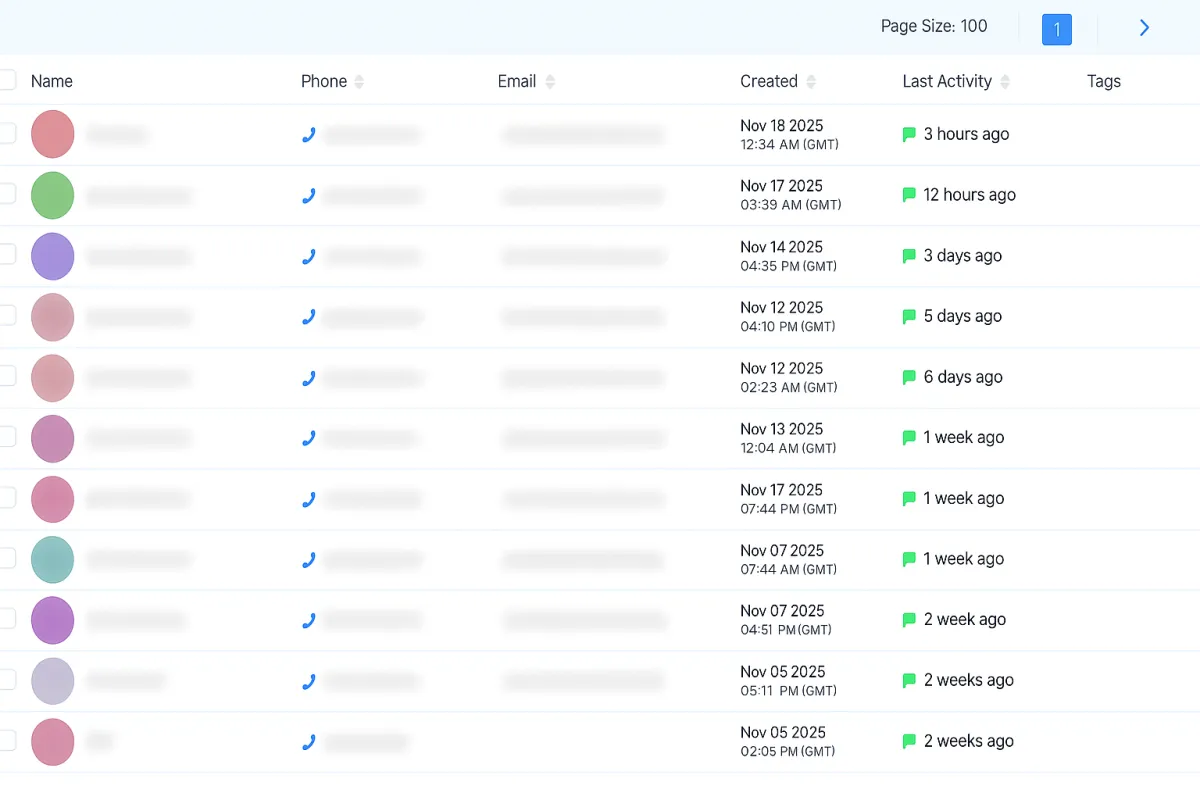The width and height of the screenshot is (1200, 800).
Task: Click the chat icon beside 5 days ago
Action: pos(909,316)
